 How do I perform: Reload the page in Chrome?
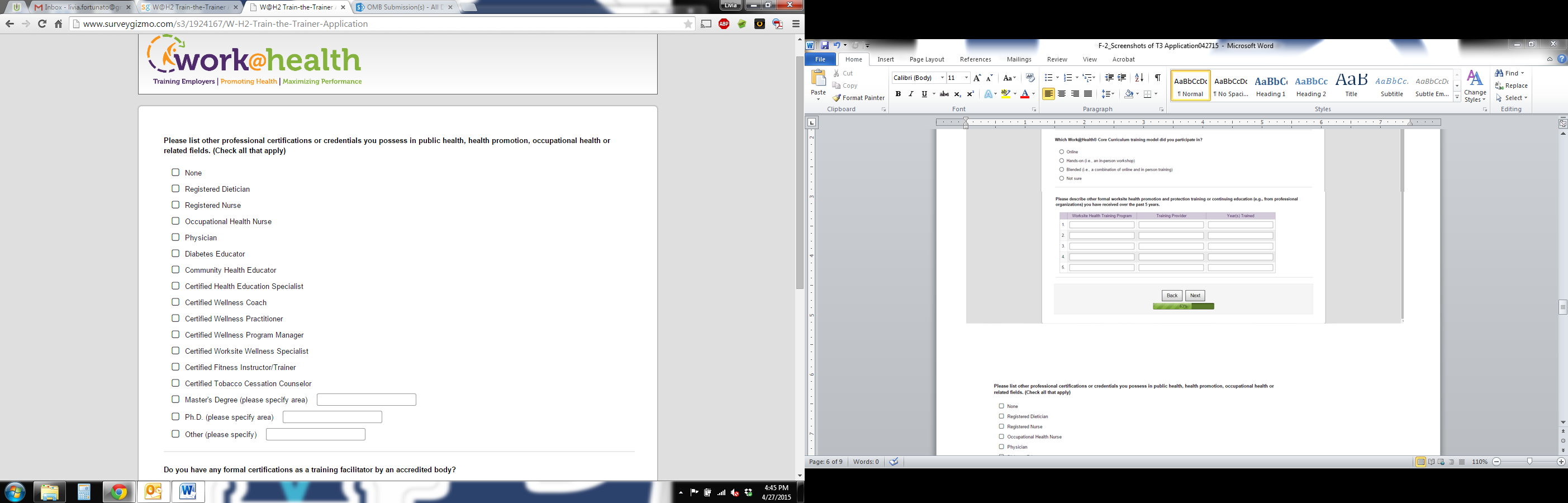[42, 23]
